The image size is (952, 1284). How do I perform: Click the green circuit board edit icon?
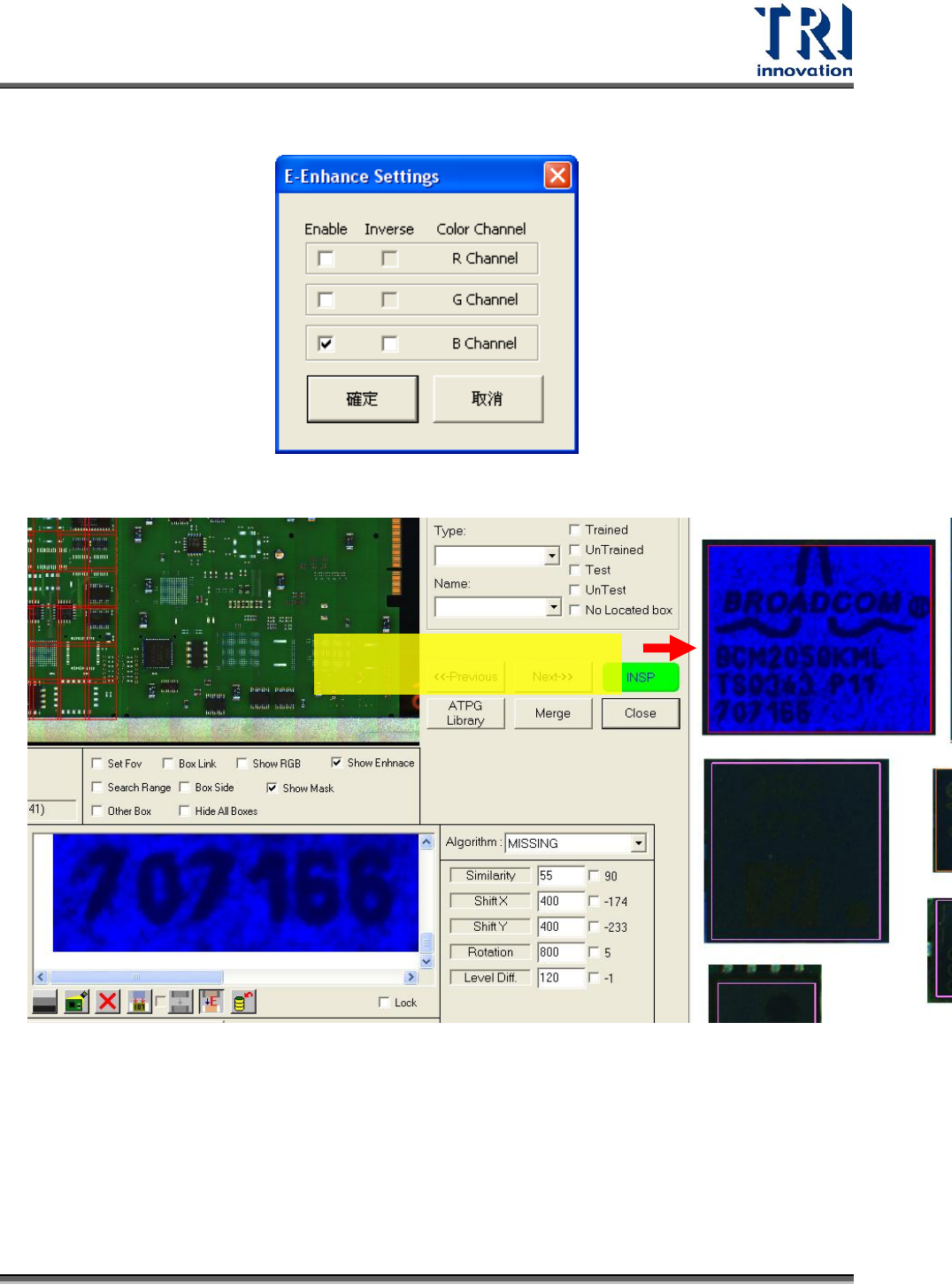click(76, 1002)
